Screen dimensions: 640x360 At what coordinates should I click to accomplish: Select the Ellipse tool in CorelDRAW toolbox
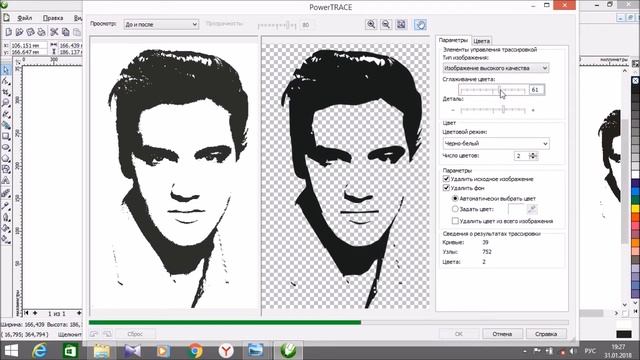[6, 147]
